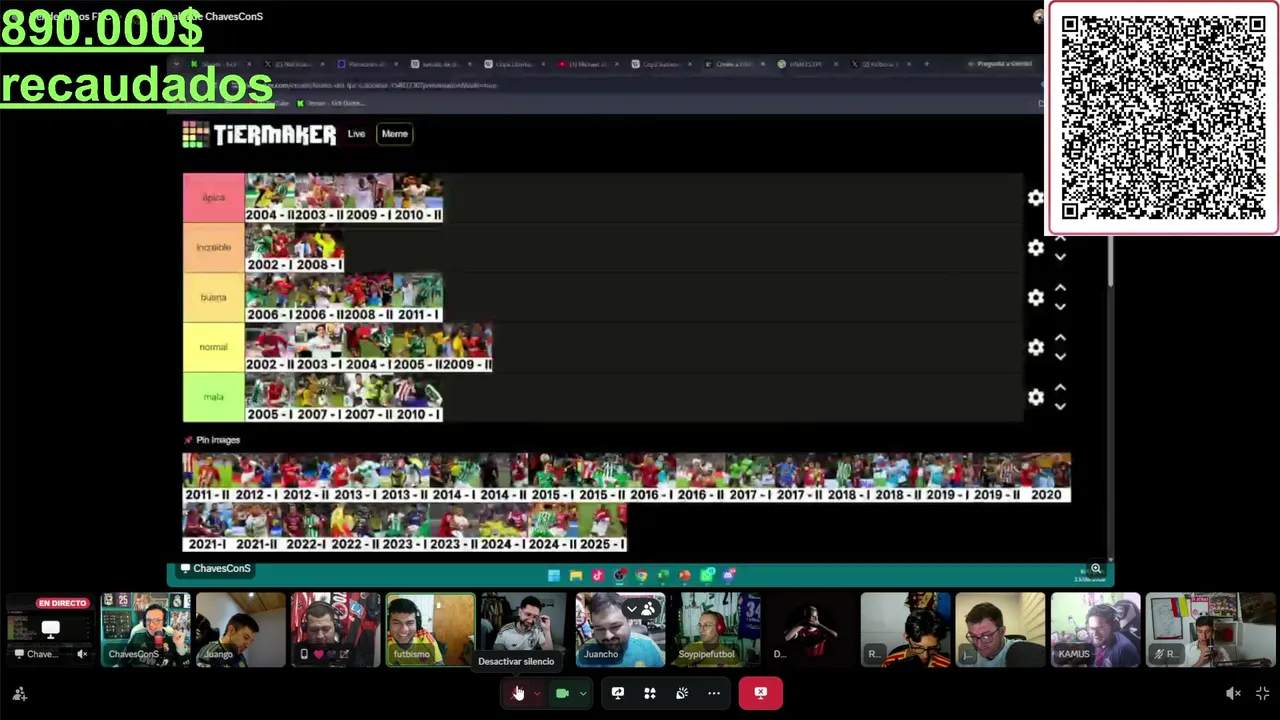Select the 2009 - II image in normal
The height and width of the screenshot is (720, 1280).
468,348
